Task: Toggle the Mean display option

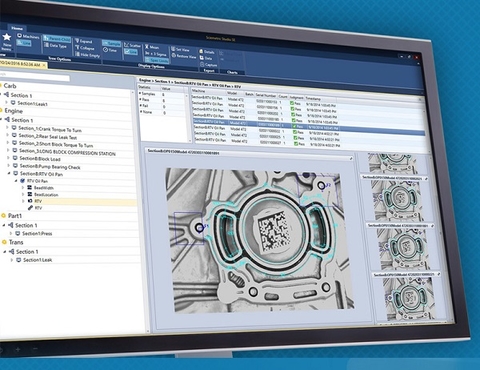Action: [x=152, y=47]
